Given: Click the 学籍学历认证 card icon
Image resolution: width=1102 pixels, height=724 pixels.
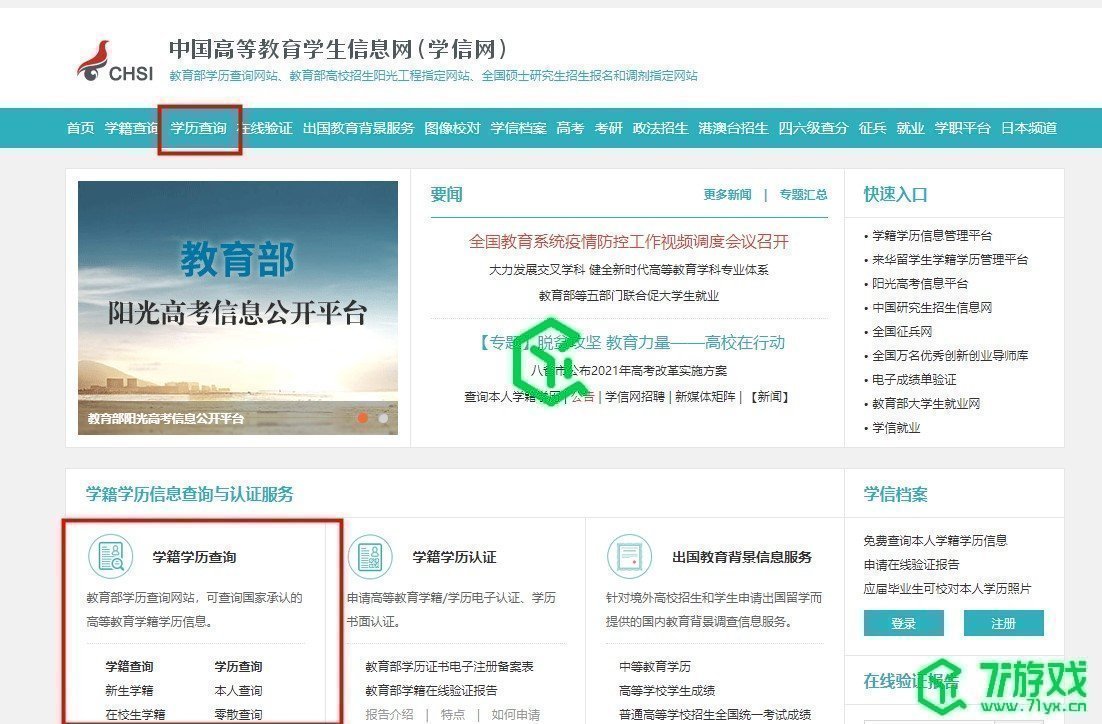Looking at the screenshot, I should pos(370,556).
